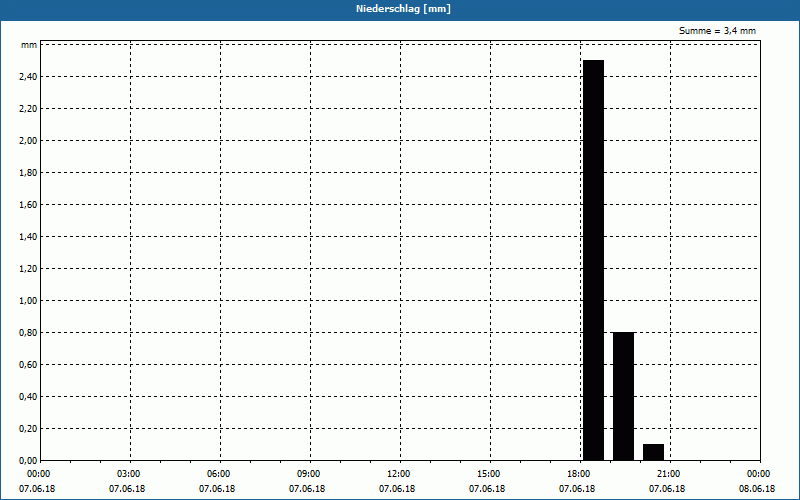The height and width of the screenshot is (500, 800).
Task: Click the 0,60 y-axis value
Action: click(x=28, y=365)
